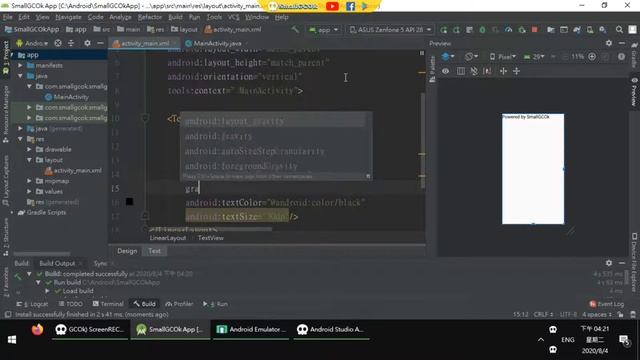Open the AVD Manager icon in toolbar
This screenshot has width=640, height=360.
click(x=590, y=30)
